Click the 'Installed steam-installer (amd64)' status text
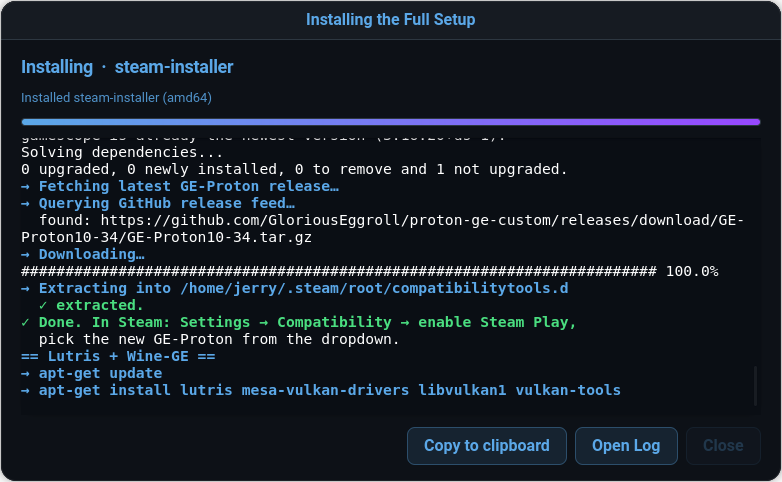The image size is (782, 482). pyautogui.click(x=116, y=97)
